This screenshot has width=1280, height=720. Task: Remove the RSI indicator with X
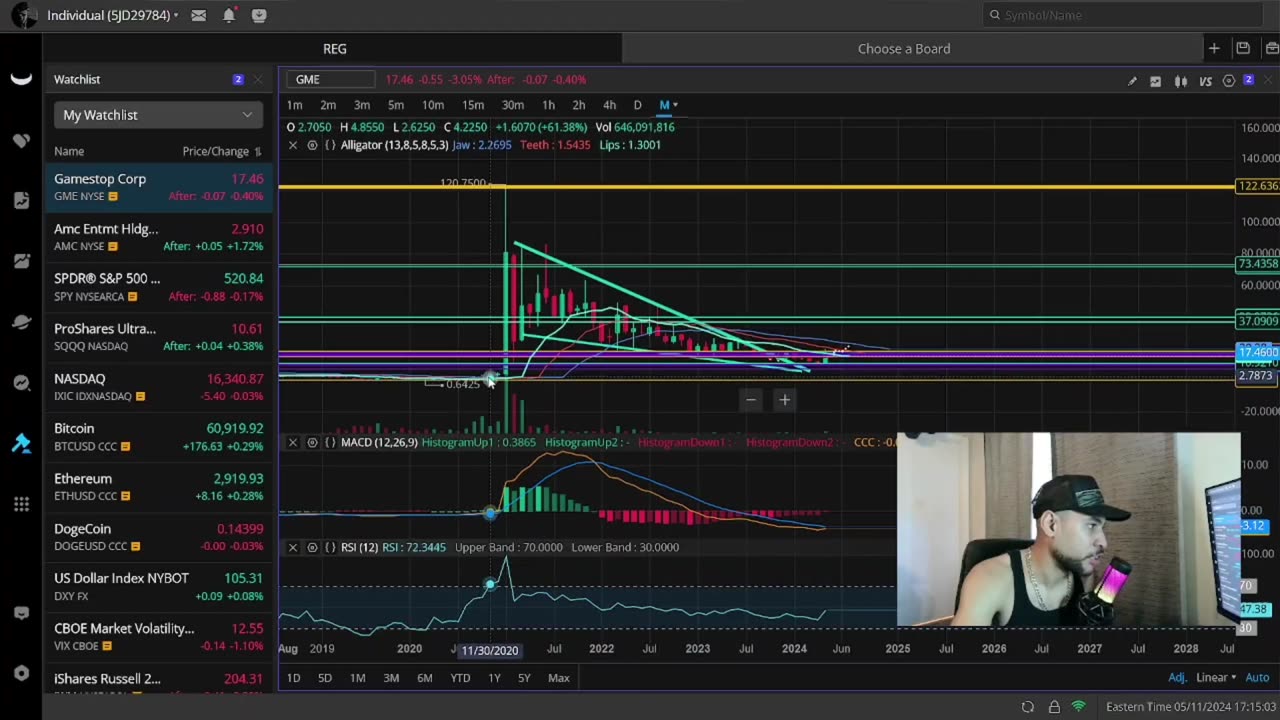pyautogui.click(x=292, y=547)
